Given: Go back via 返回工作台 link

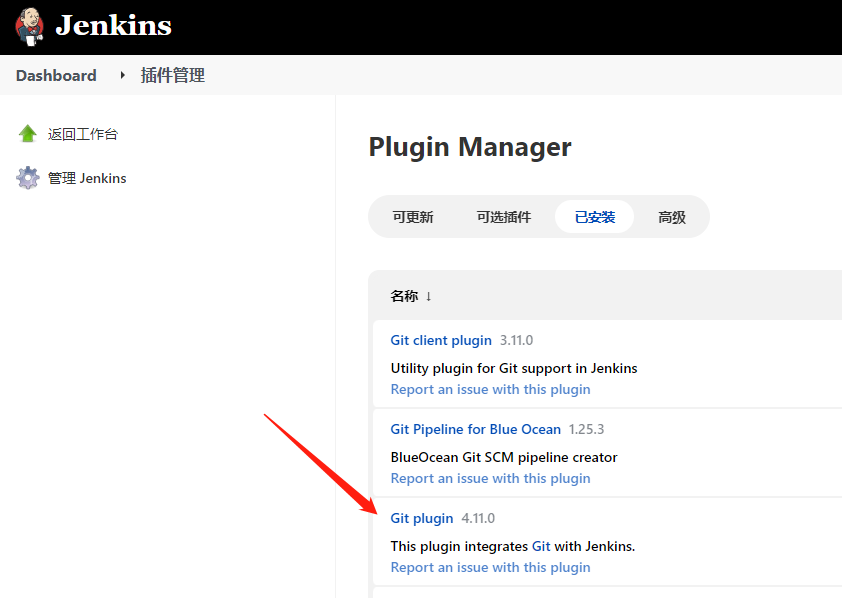Looking at the screenshot, I should [83, 134].
